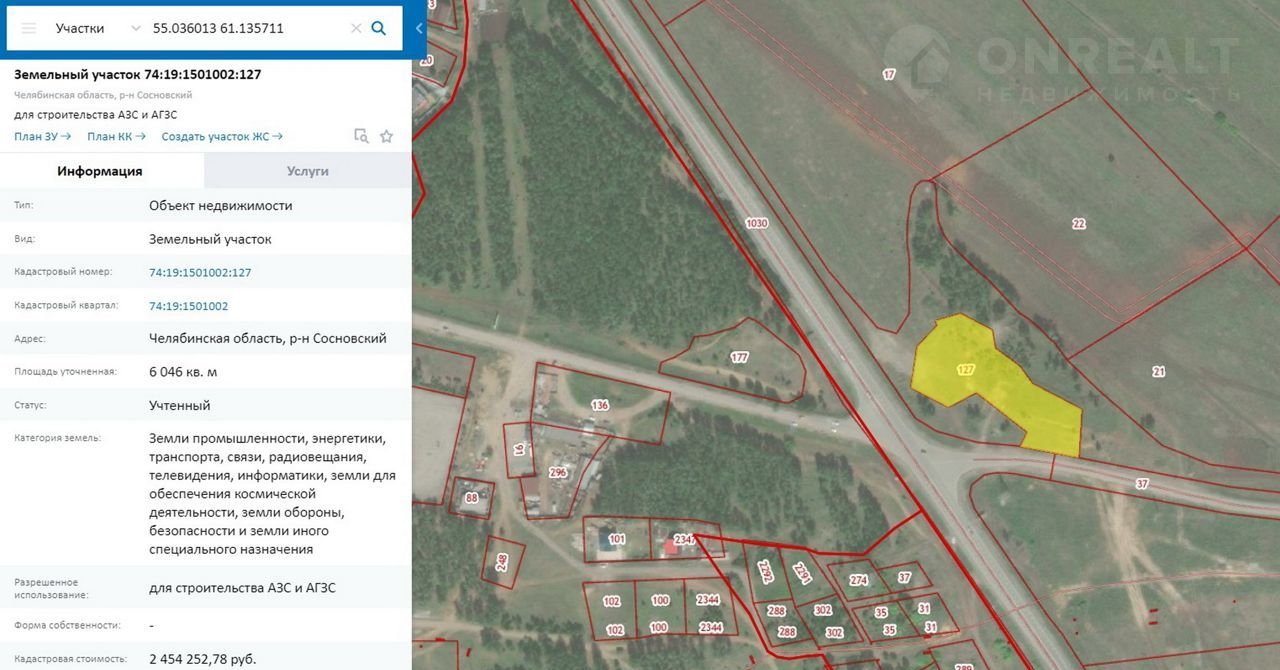This screenshot has width=1280, height=670.
Task: Click parcel 21 on the map
Action: (x=1158, y=372)
